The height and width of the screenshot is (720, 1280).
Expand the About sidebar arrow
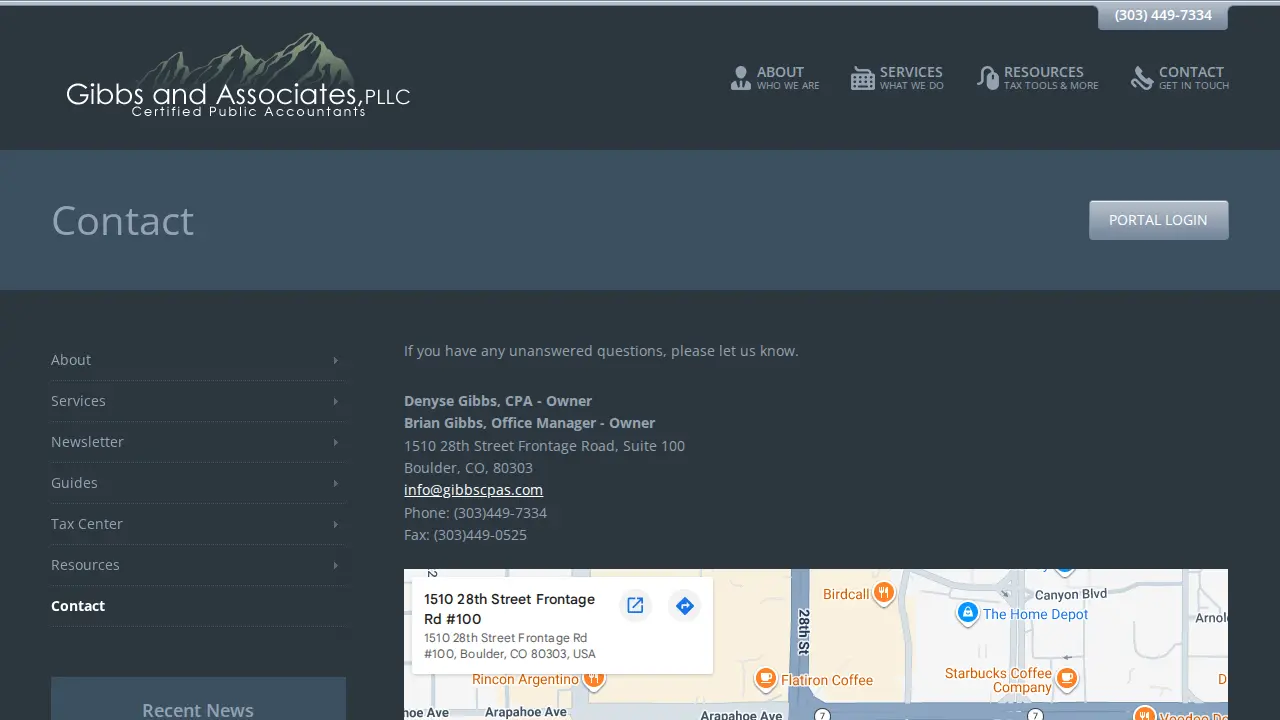335,360
